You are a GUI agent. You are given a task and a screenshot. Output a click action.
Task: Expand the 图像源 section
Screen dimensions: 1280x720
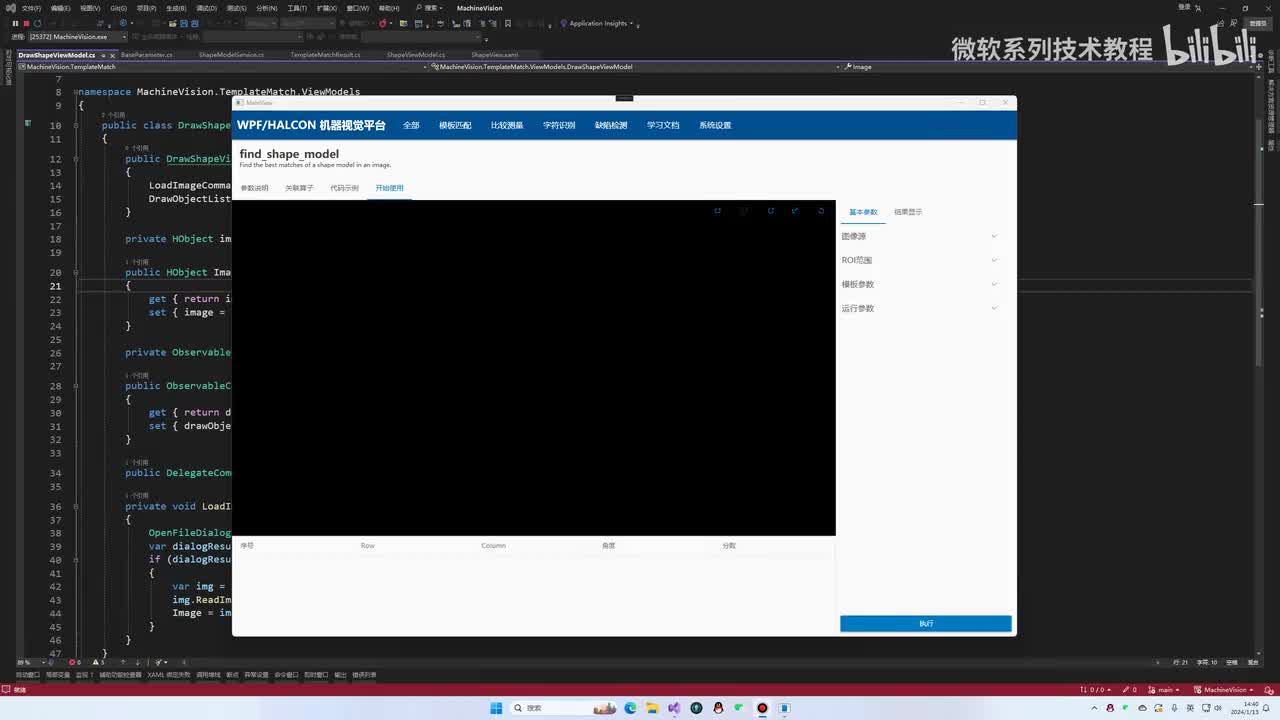pos(919,236)
